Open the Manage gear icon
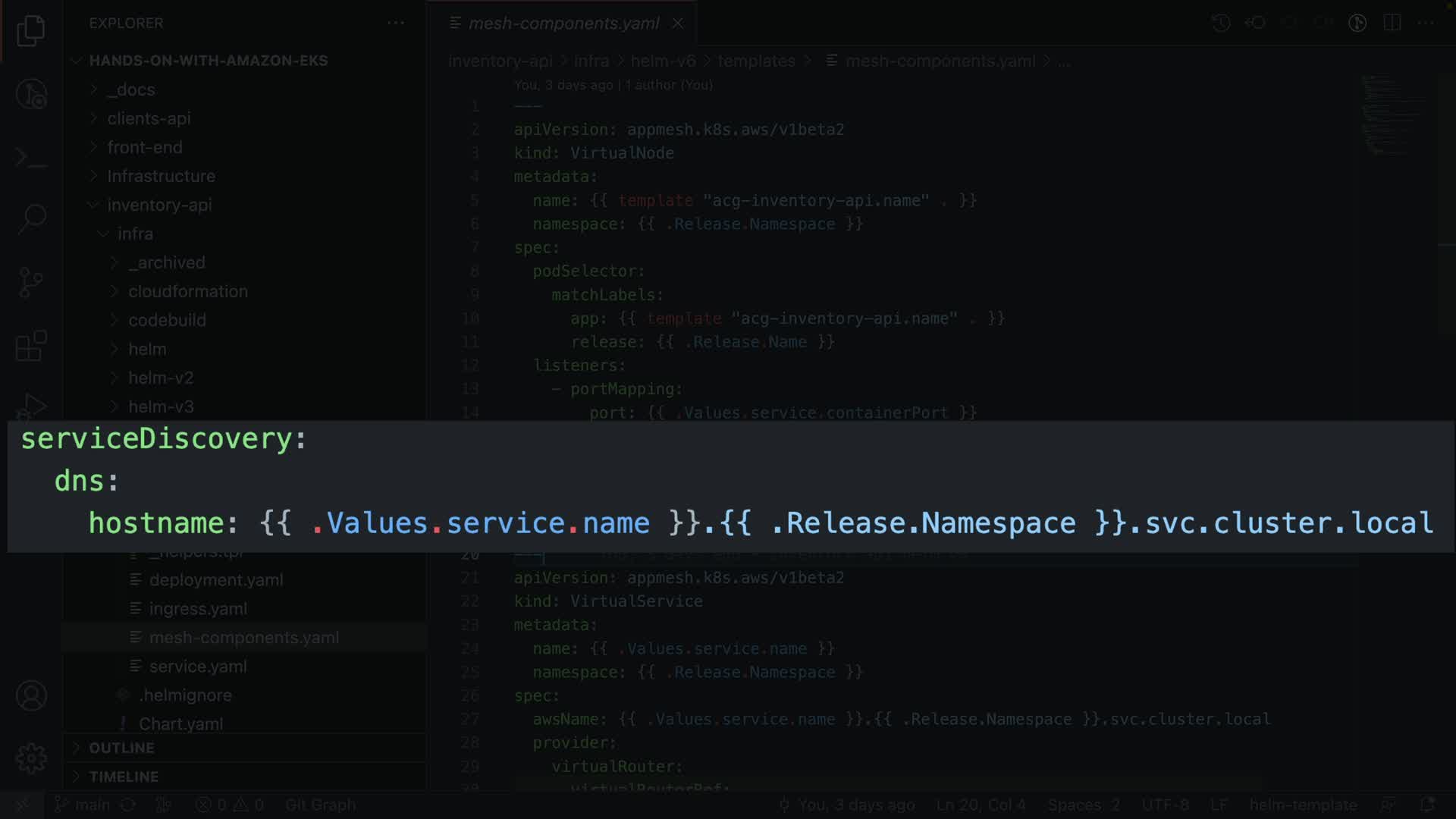The width and height of the screenshot is (1456, 819). tap(31, 758)
